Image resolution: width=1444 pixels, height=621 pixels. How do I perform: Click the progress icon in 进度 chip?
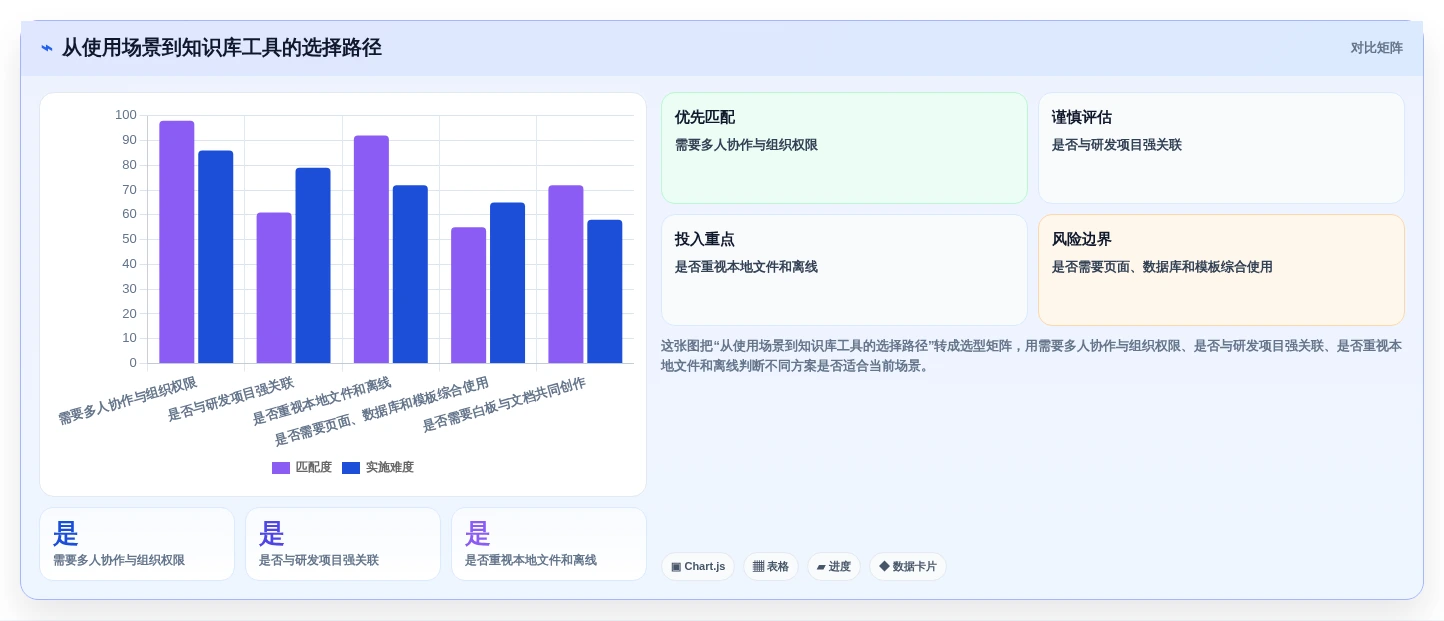point(821,567)
